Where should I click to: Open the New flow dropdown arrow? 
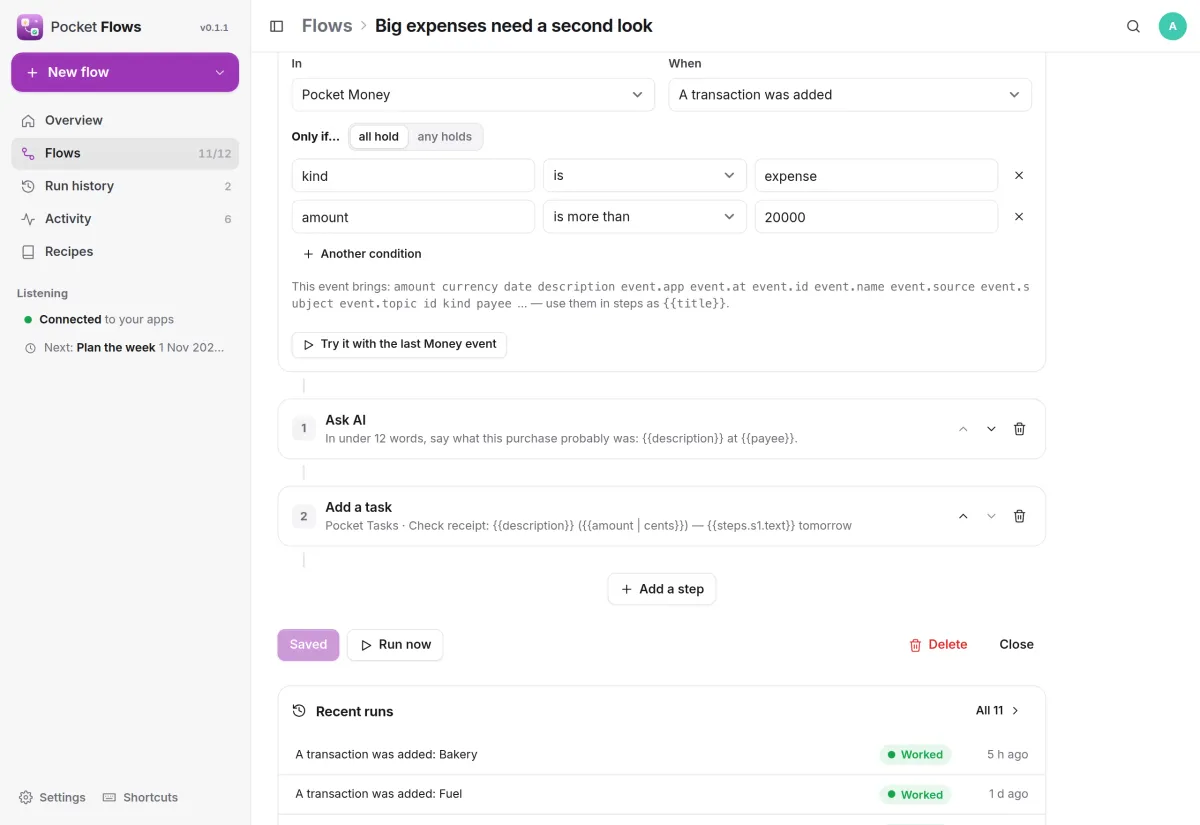[220, 72]
